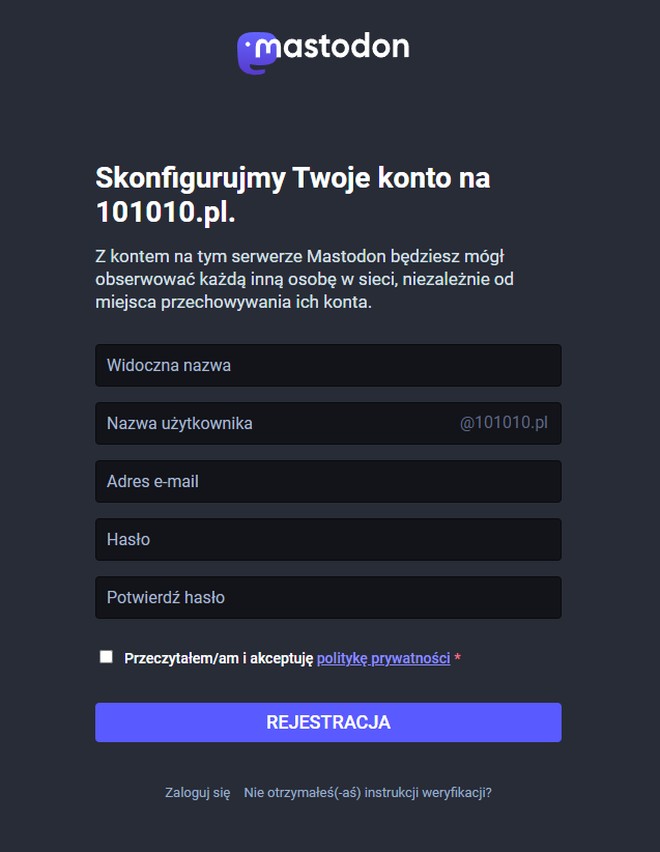Focus the "Widoczna nazwa" input field

click(328, 365)
